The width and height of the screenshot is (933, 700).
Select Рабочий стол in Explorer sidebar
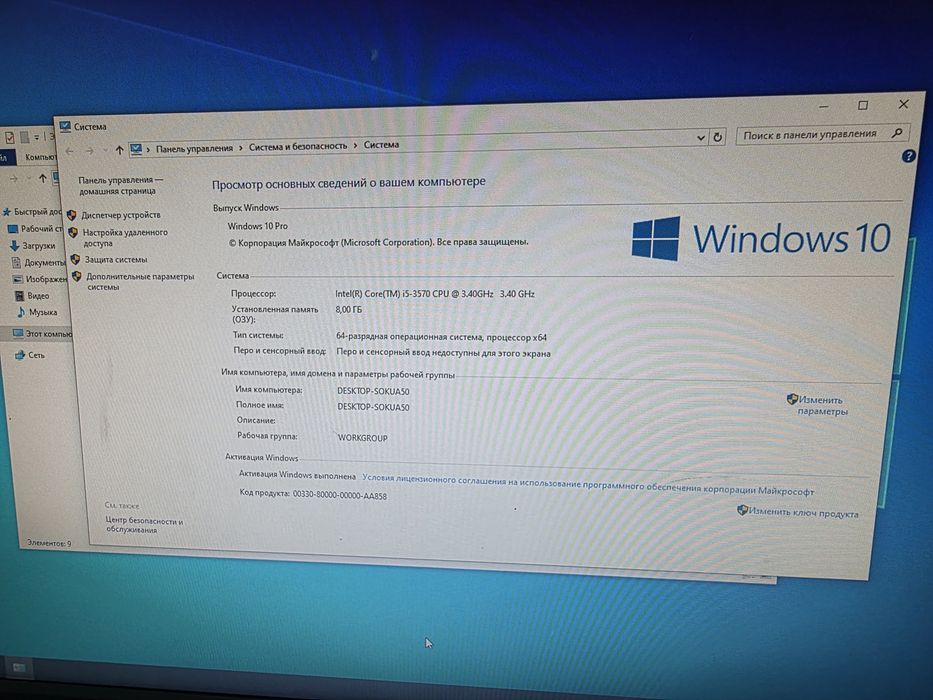(35, 229)
